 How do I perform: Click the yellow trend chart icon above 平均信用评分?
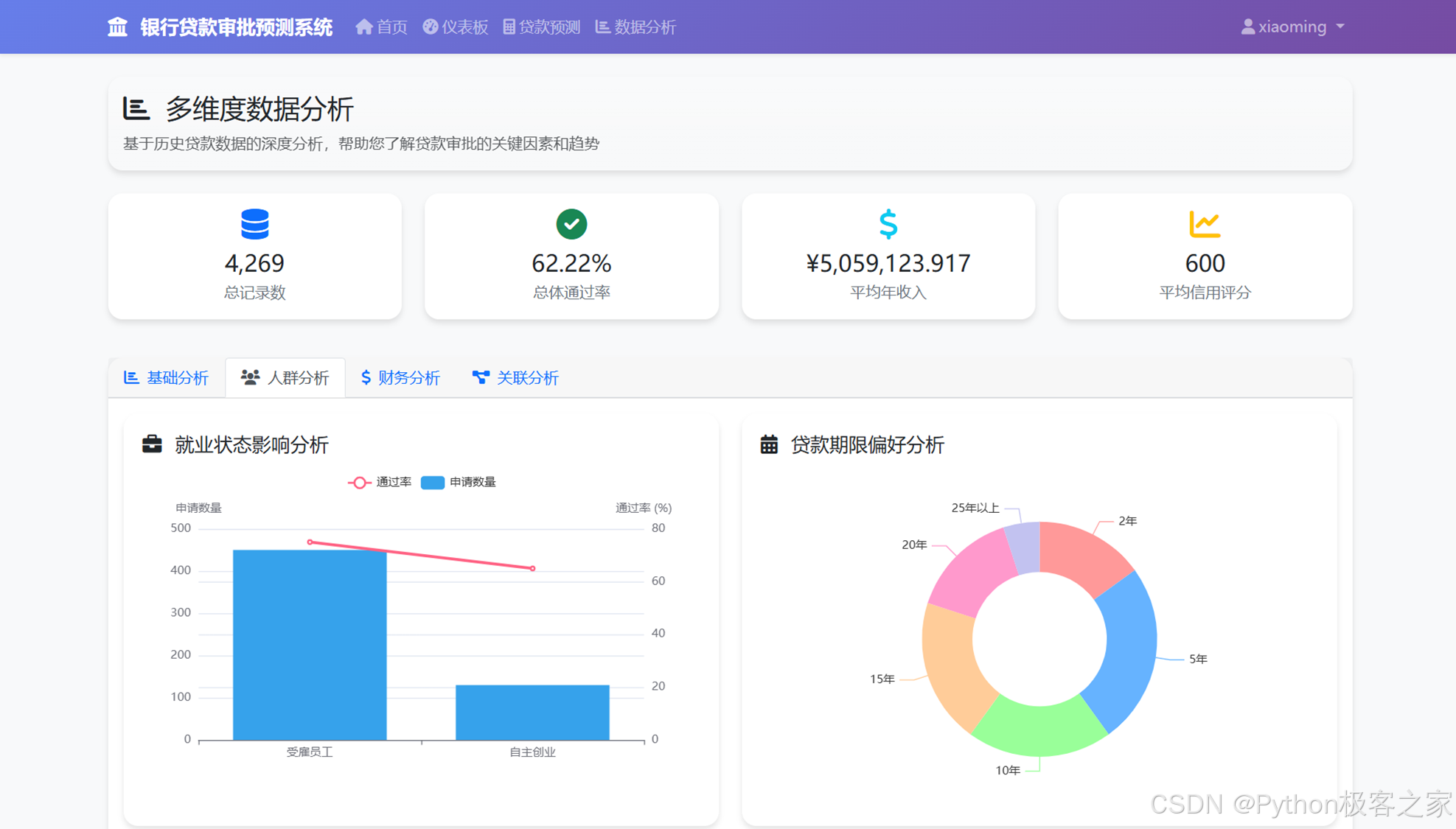1205,224
